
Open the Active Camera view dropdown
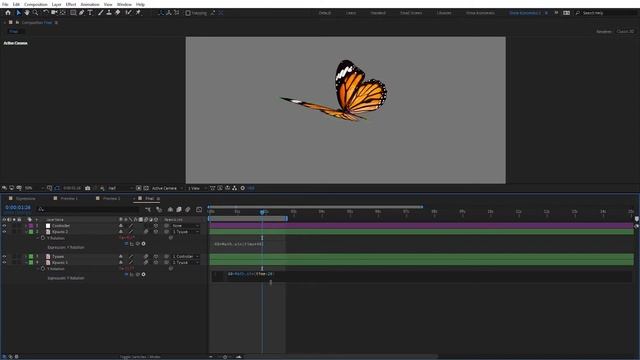[x=167, y=188]
